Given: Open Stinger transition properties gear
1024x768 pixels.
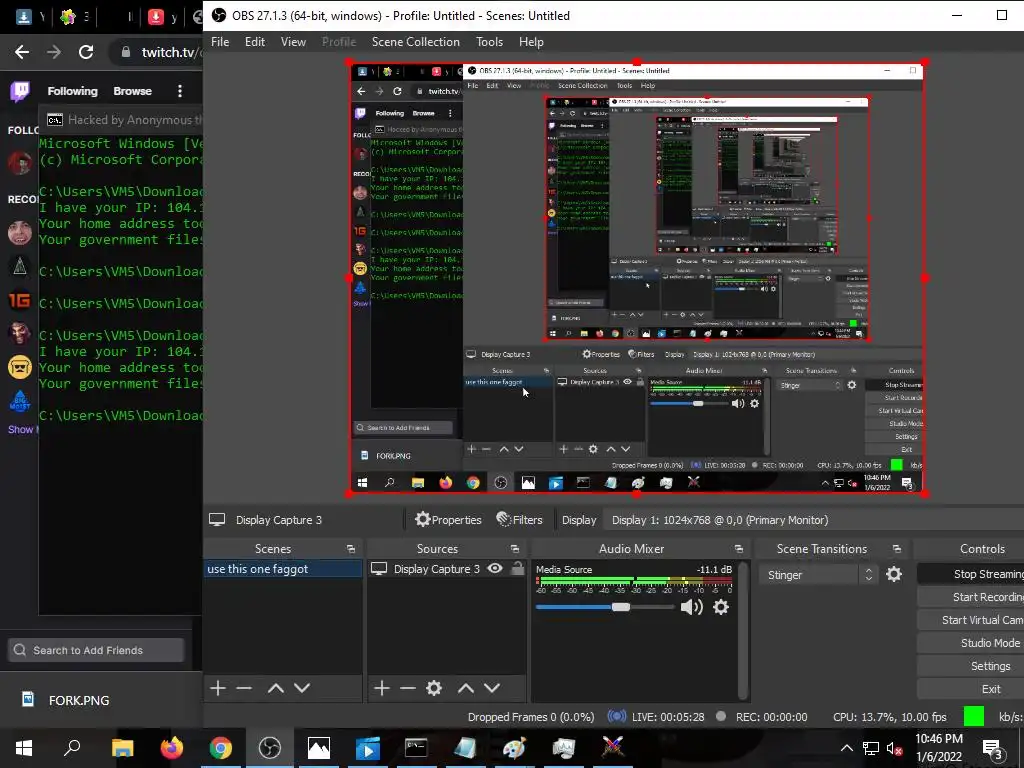Looking at the screenshot, I should 894,574.
